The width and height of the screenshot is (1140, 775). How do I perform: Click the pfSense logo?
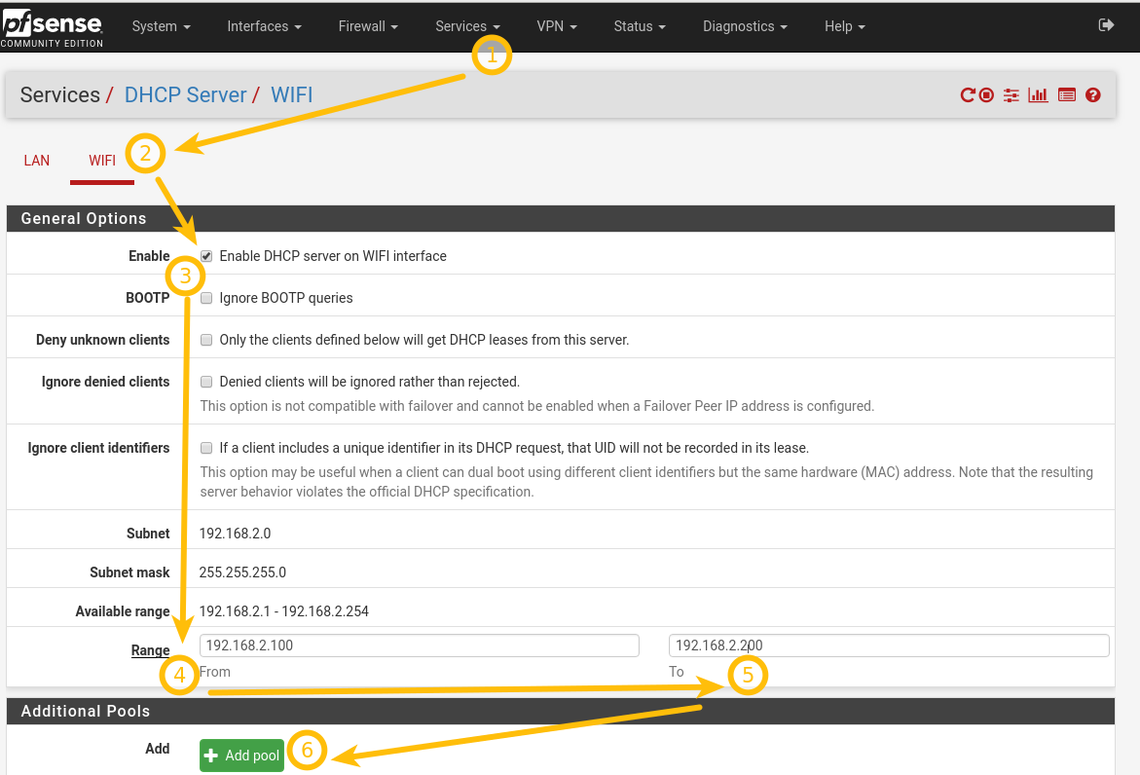tap(52, 25)
